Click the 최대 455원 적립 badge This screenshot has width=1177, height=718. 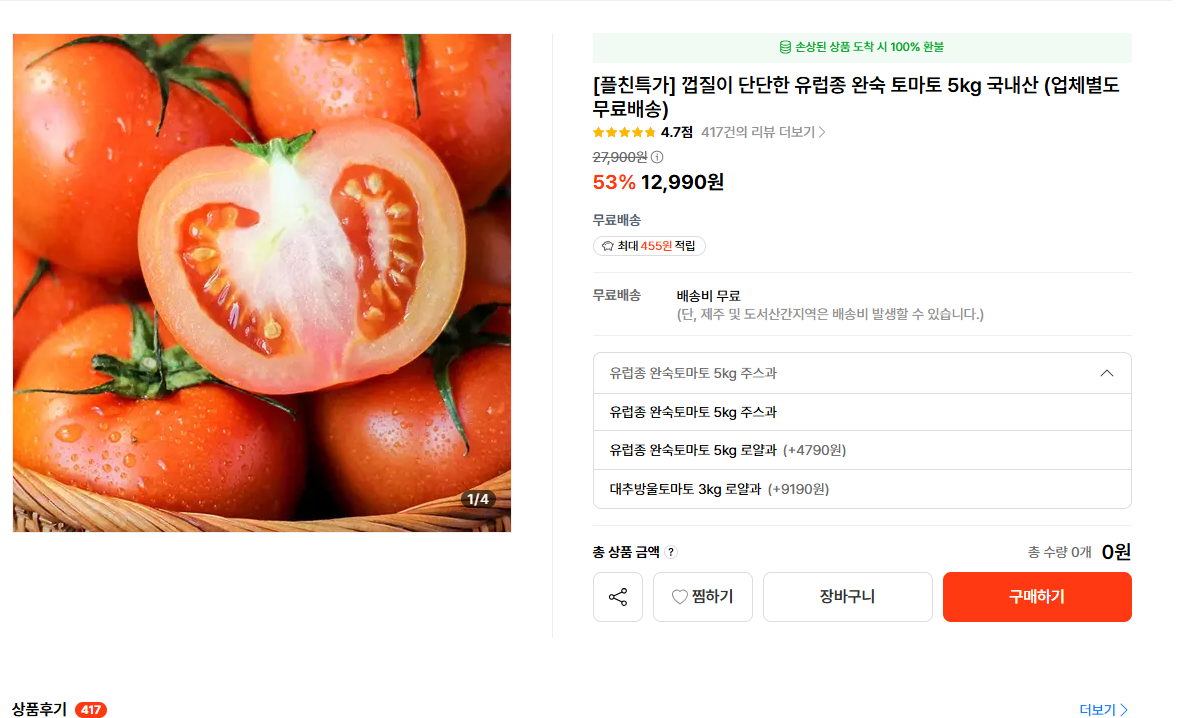[649, 246]
